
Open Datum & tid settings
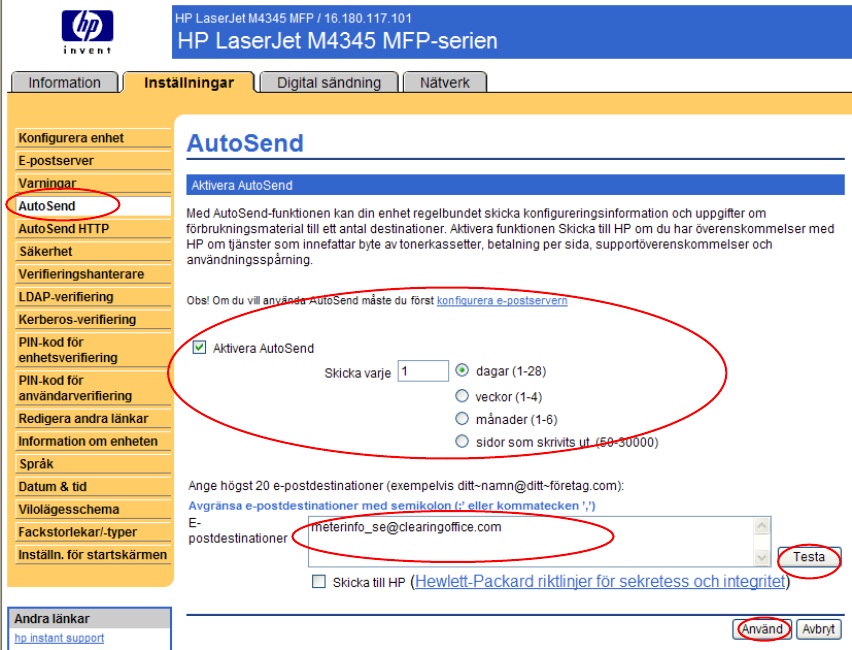93,487
